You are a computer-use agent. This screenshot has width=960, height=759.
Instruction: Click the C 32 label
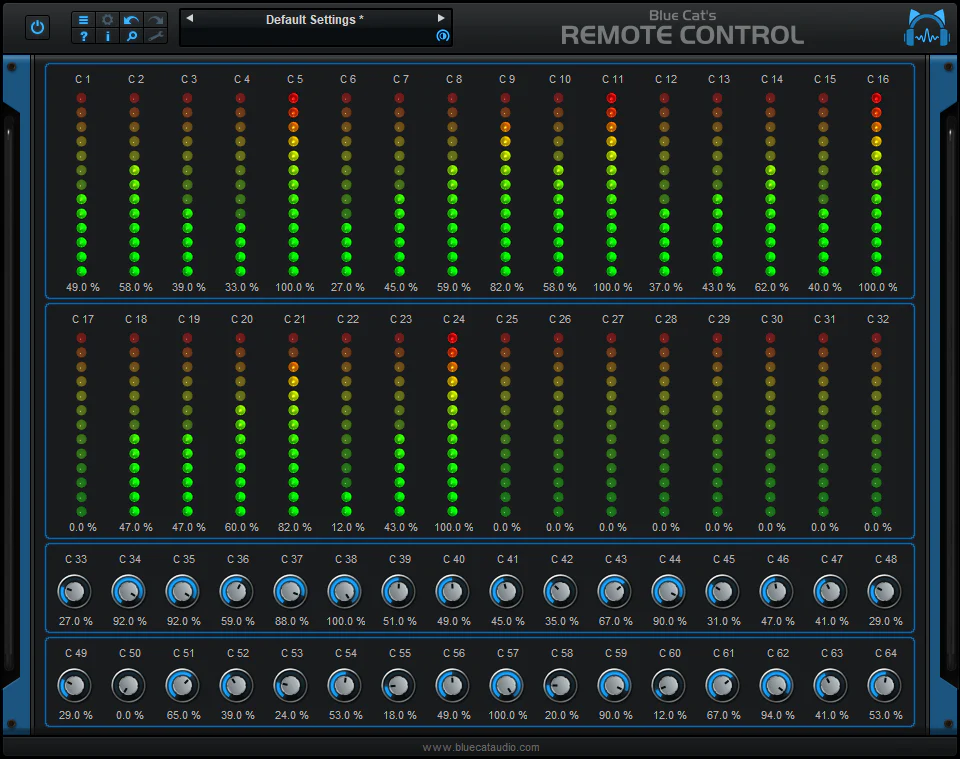[878, 319]
